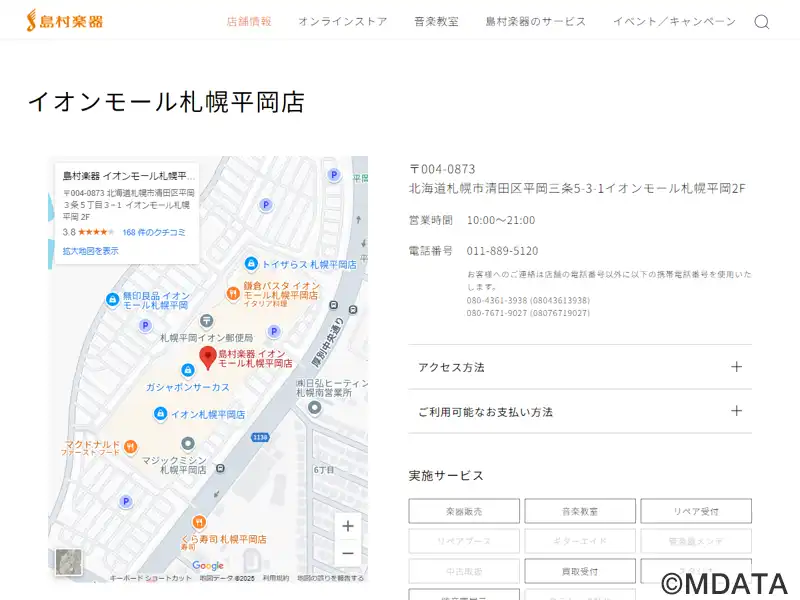Click the 島村楽器 logo in the header
Image resolution: width=800 pixels, height=600 pixels.
coord(65,21)
